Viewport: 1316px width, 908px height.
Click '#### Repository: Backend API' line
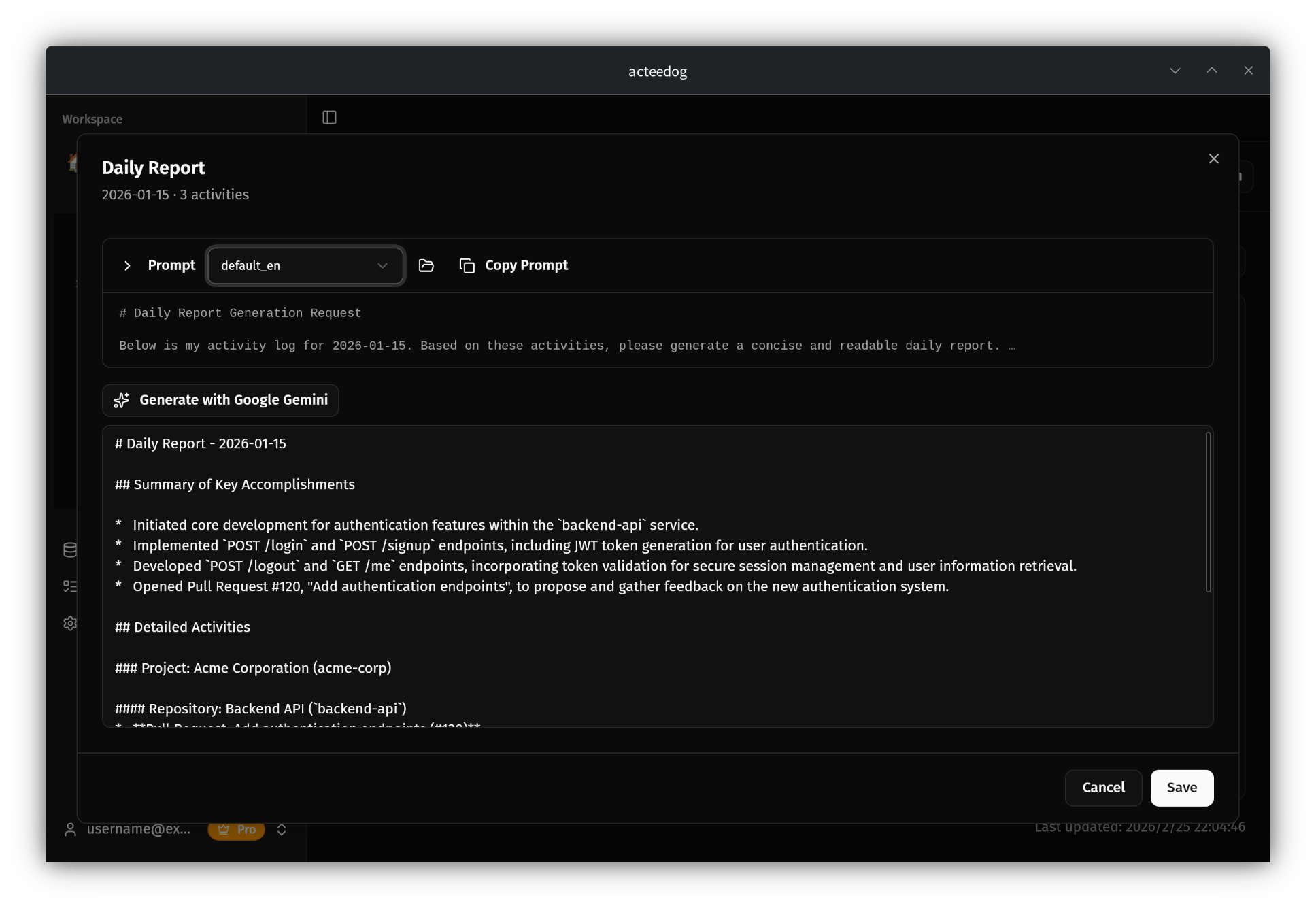pyautogui.click(x=260, y=709)
